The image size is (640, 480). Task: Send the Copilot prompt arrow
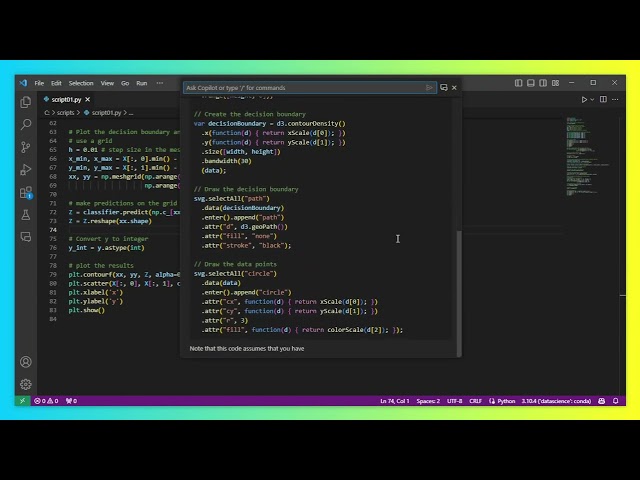pyautogui.click(x=429, y=88)
